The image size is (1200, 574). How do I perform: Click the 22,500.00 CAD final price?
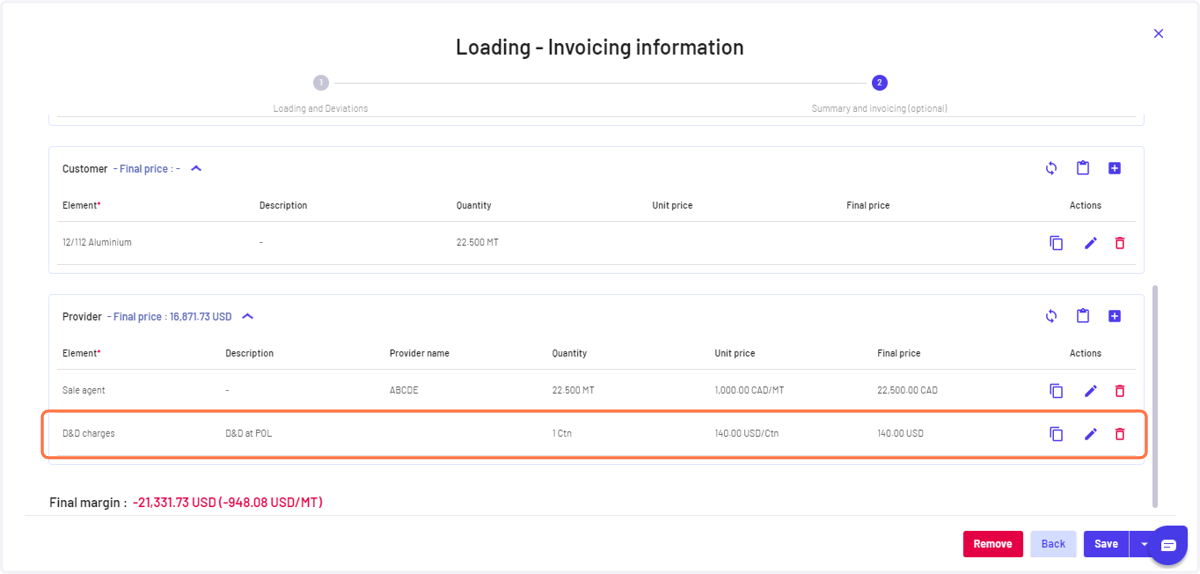tap(908, 391)
